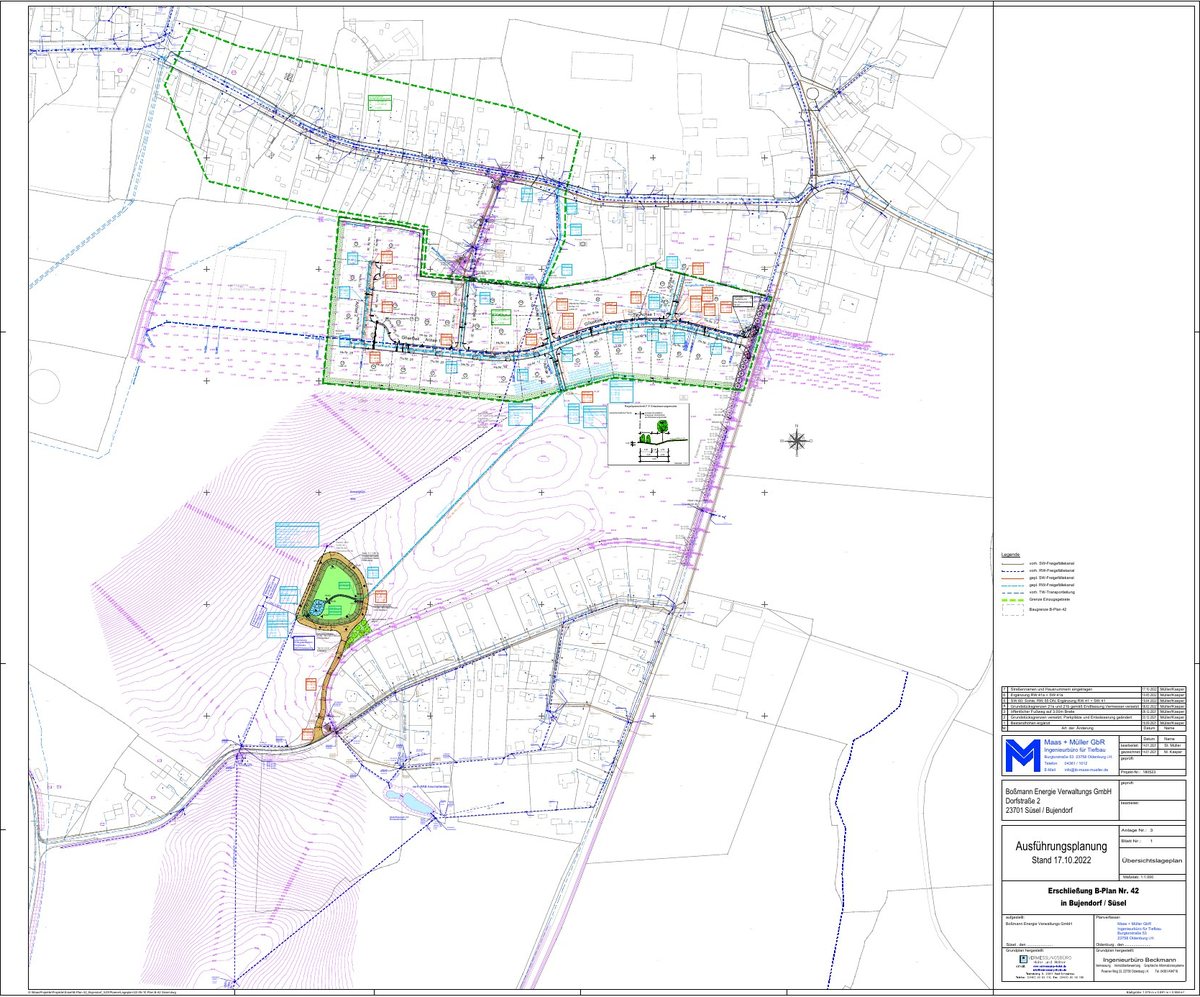The width and height of the screenshot is (1200, 997).
Task: Open the info@ib-maas-mueller.de e-mail address
Action: (x=1086, y=770)
